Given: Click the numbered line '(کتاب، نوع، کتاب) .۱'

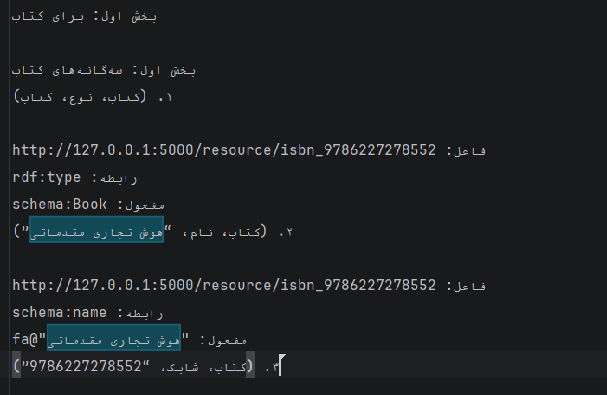Looking at the screenshot, I should coord(93,97).
